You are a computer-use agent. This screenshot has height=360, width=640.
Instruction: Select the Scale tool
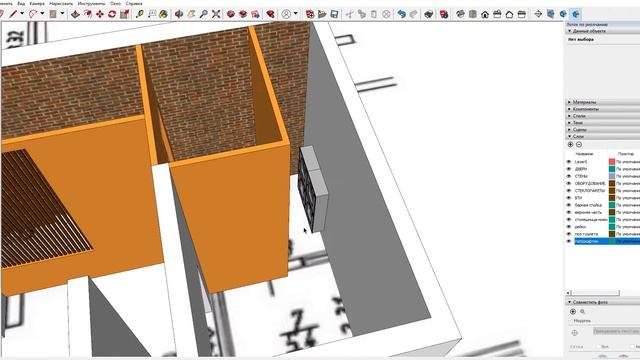click(124, 14)
